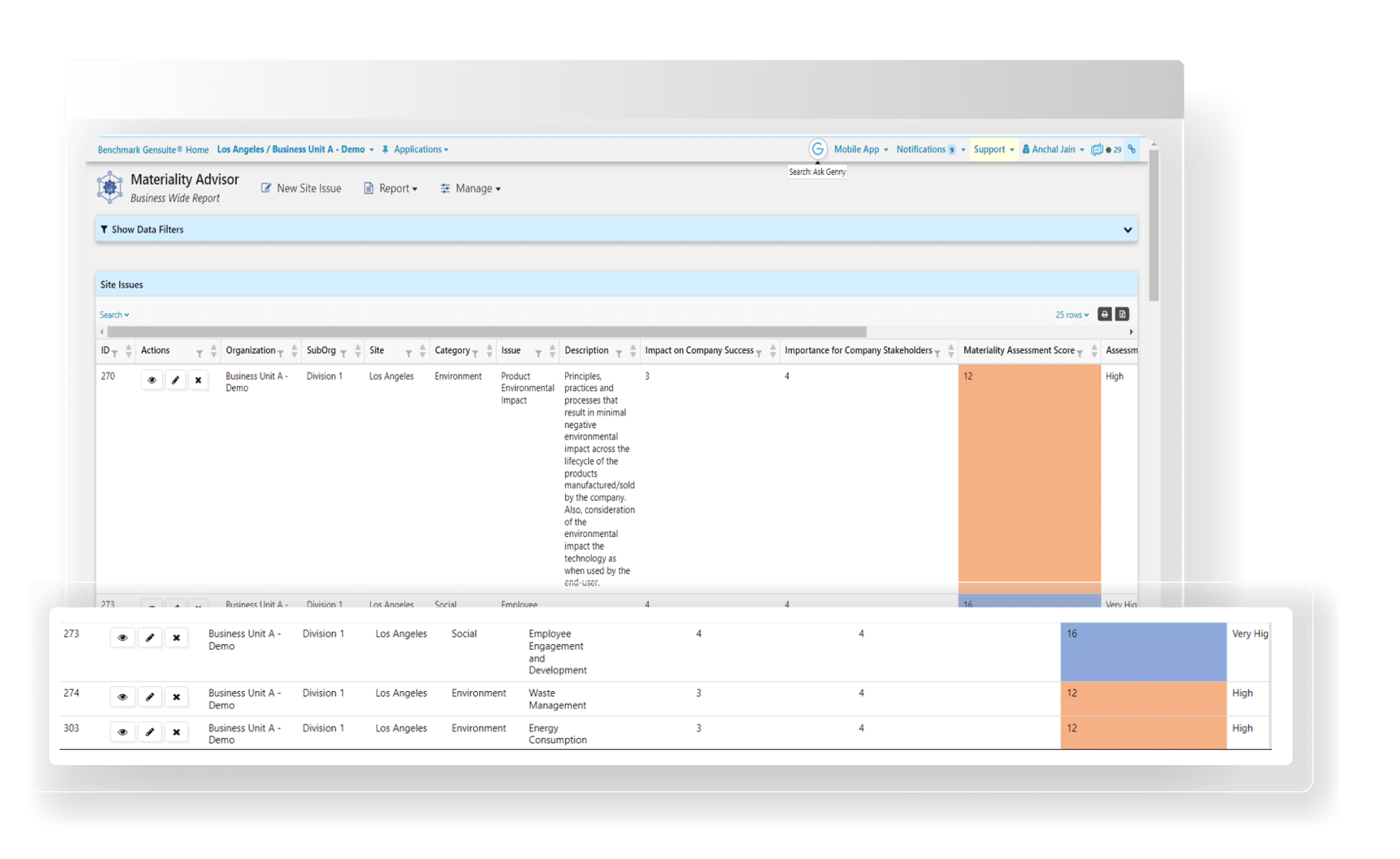1400x859 pixels.
Task: Click the horizontal table scrollbar thumb
Action: click(x=487, y=332)
